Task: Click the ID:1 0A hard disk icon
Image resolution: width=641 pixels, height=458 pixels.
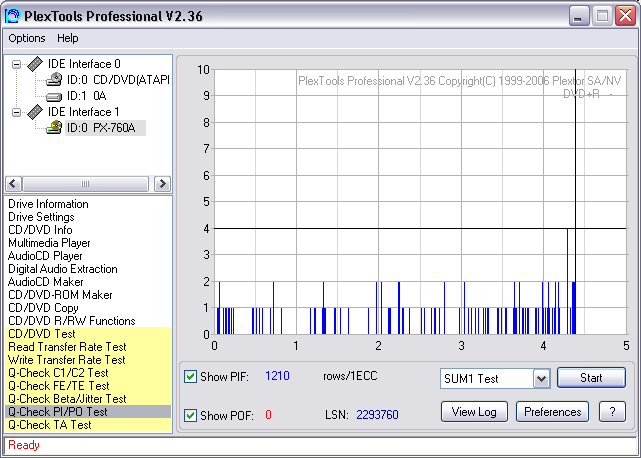Action: point(54,97)
